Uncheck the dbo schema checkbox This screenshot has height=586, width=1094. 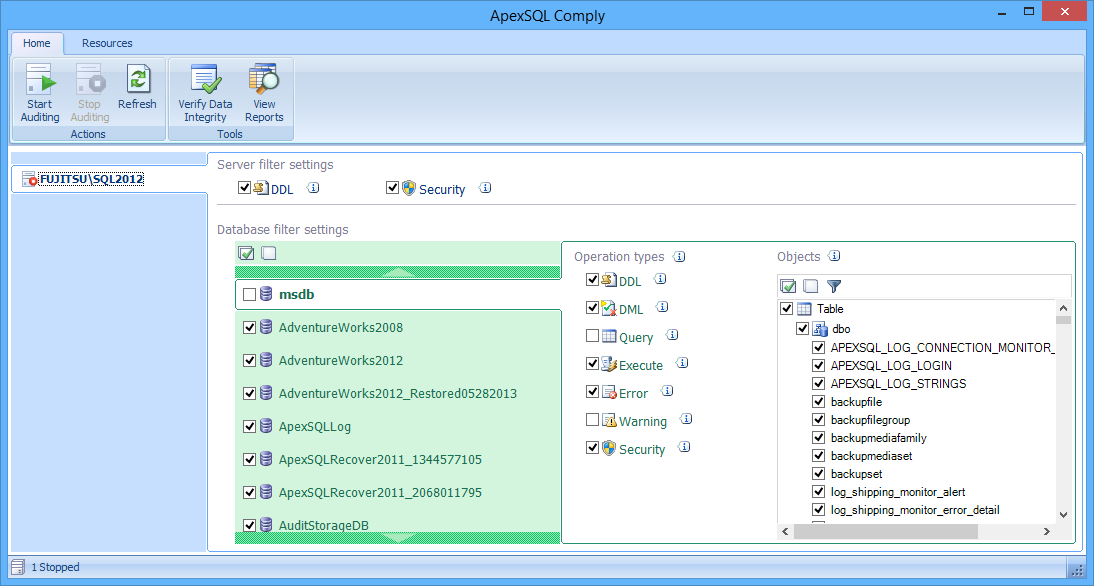(x=802, y=329)
